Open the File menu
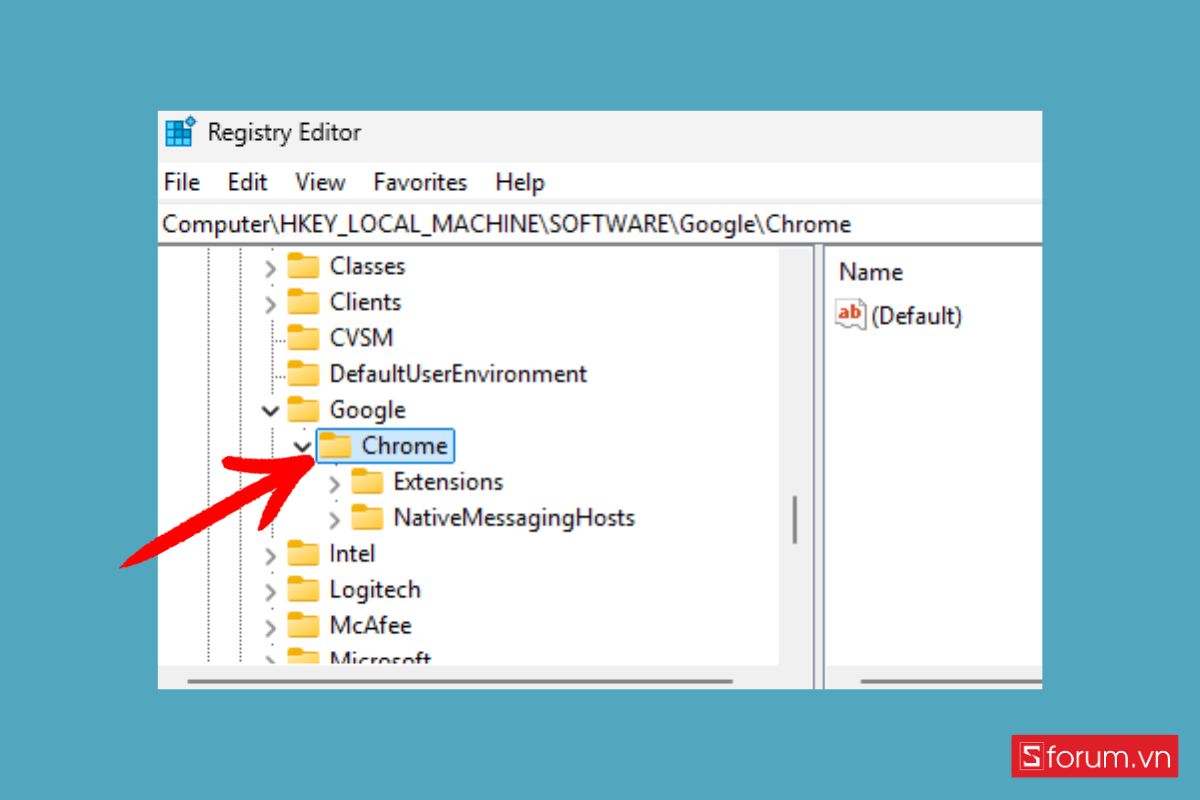Viewport: 1200px width, 800px height. tap(182, 182)
